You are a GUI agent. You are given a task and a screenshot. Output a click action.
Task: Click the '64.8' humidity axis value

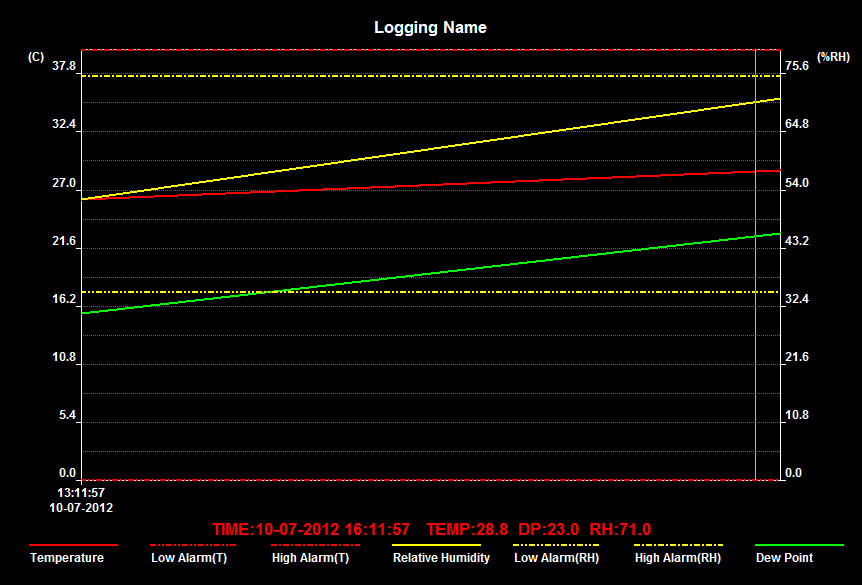tap(797, 124)
